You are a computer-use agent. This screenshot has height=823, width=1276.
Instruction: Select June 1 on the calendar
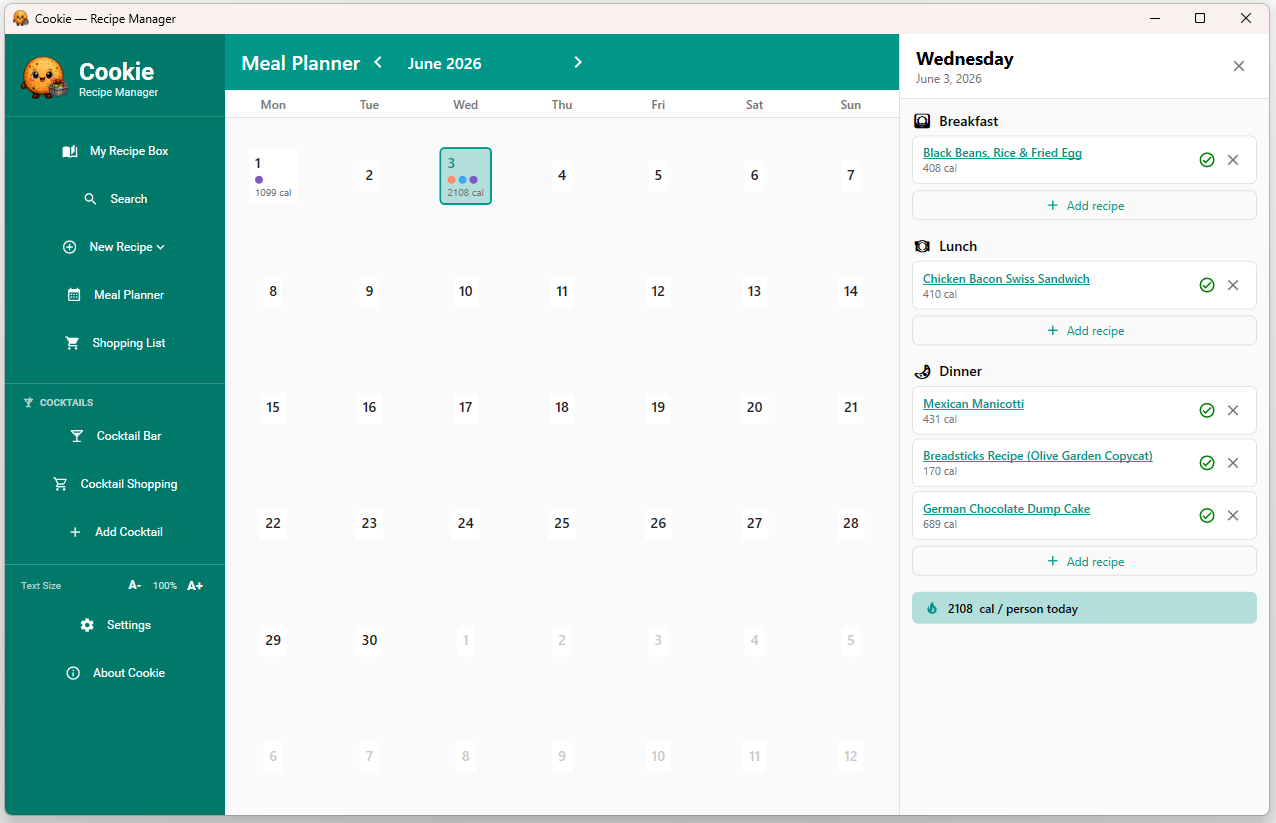273,176
